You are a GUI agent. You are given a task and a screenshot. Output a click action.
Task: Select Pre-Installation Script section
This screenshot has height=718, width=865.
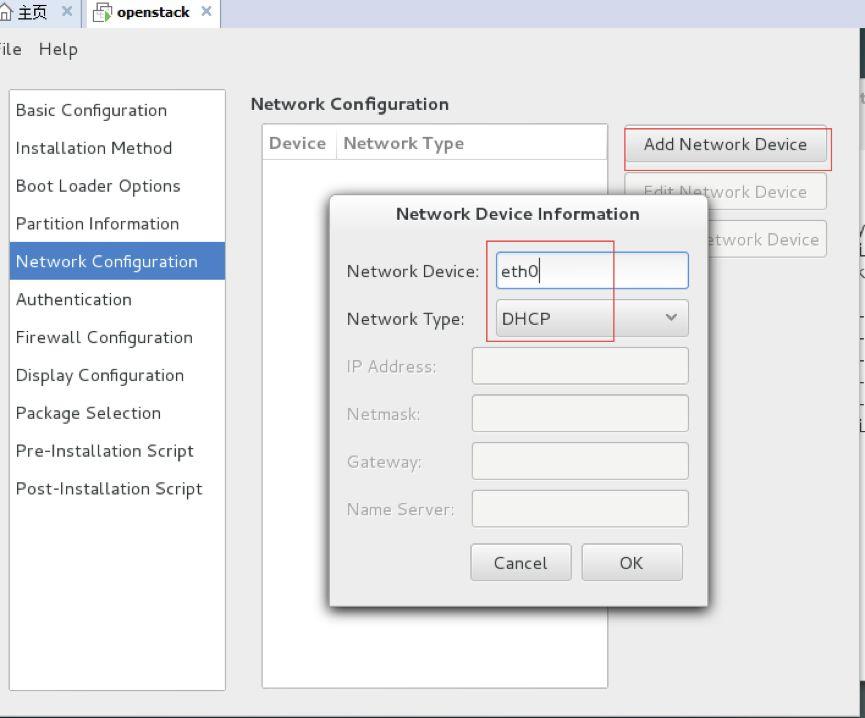105,451
